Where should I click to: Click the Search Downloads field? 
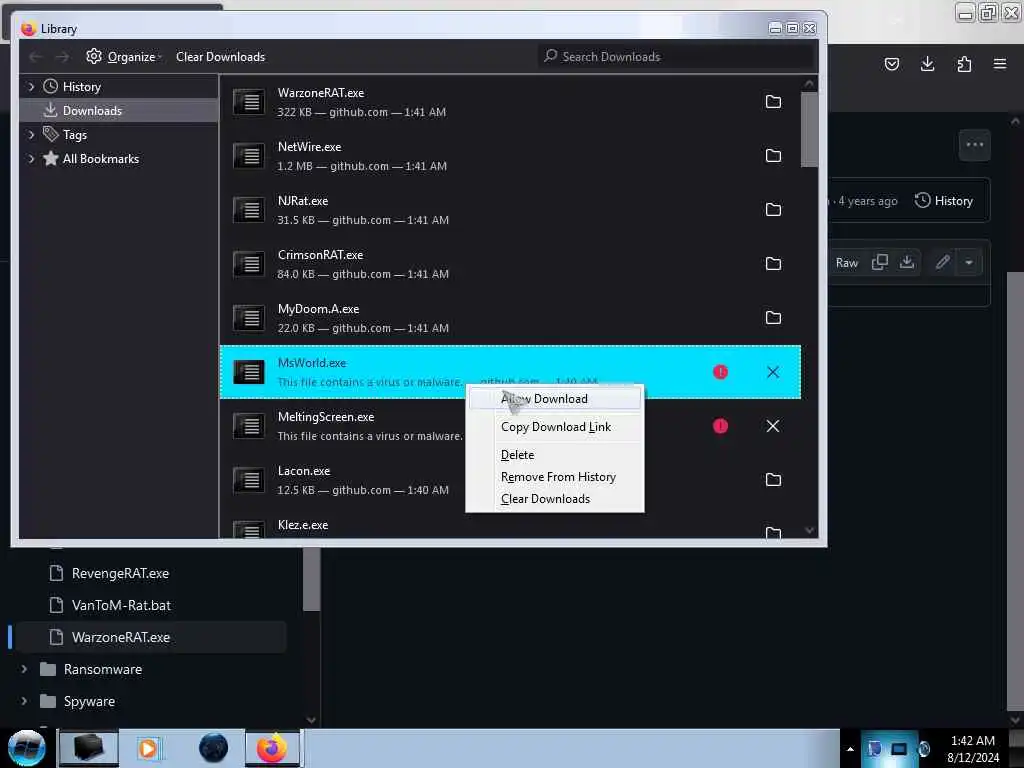click(x=677, y=57)
